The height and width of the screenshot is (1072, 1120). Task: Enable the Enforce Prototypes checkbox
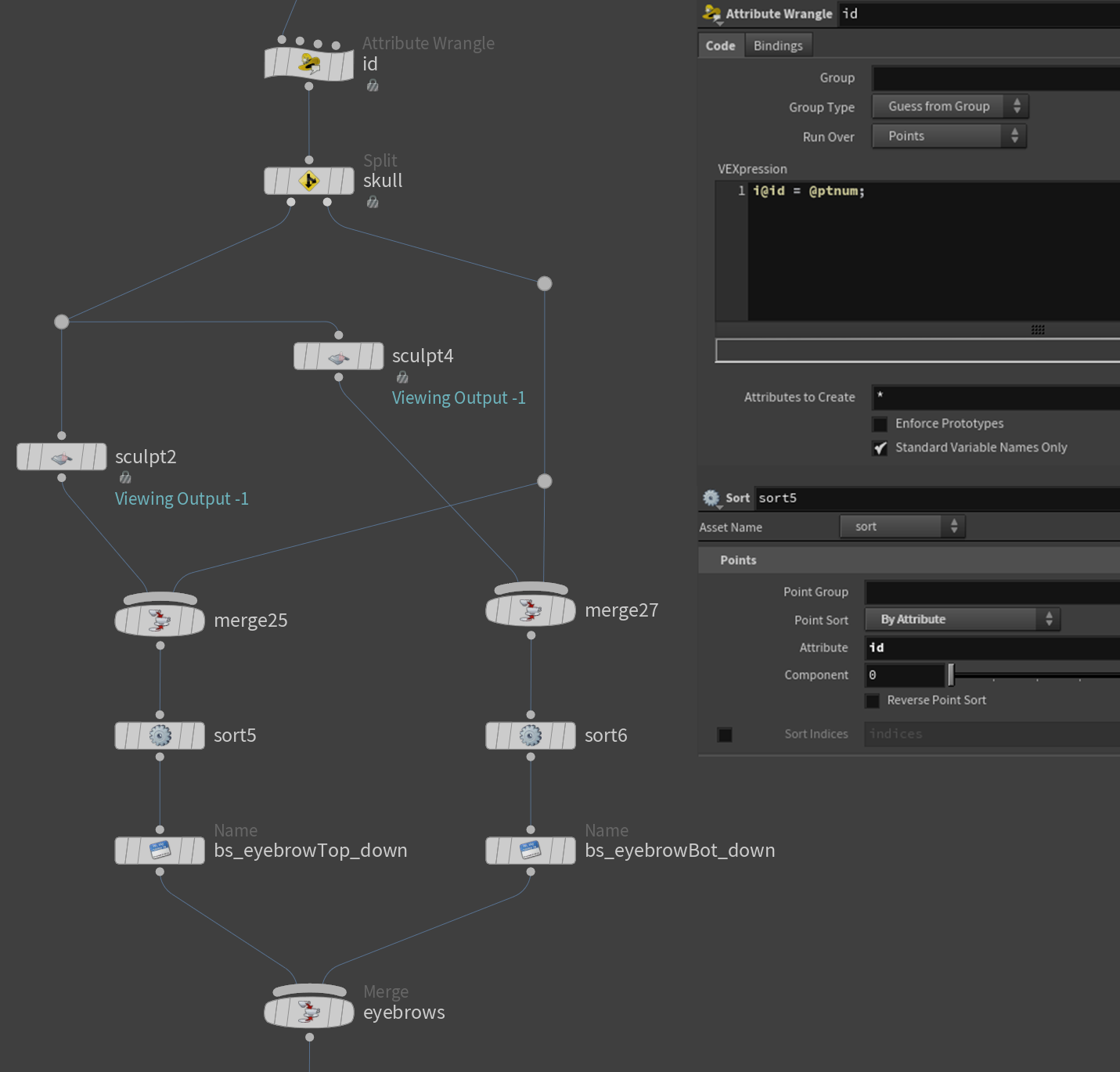[881, 424]
